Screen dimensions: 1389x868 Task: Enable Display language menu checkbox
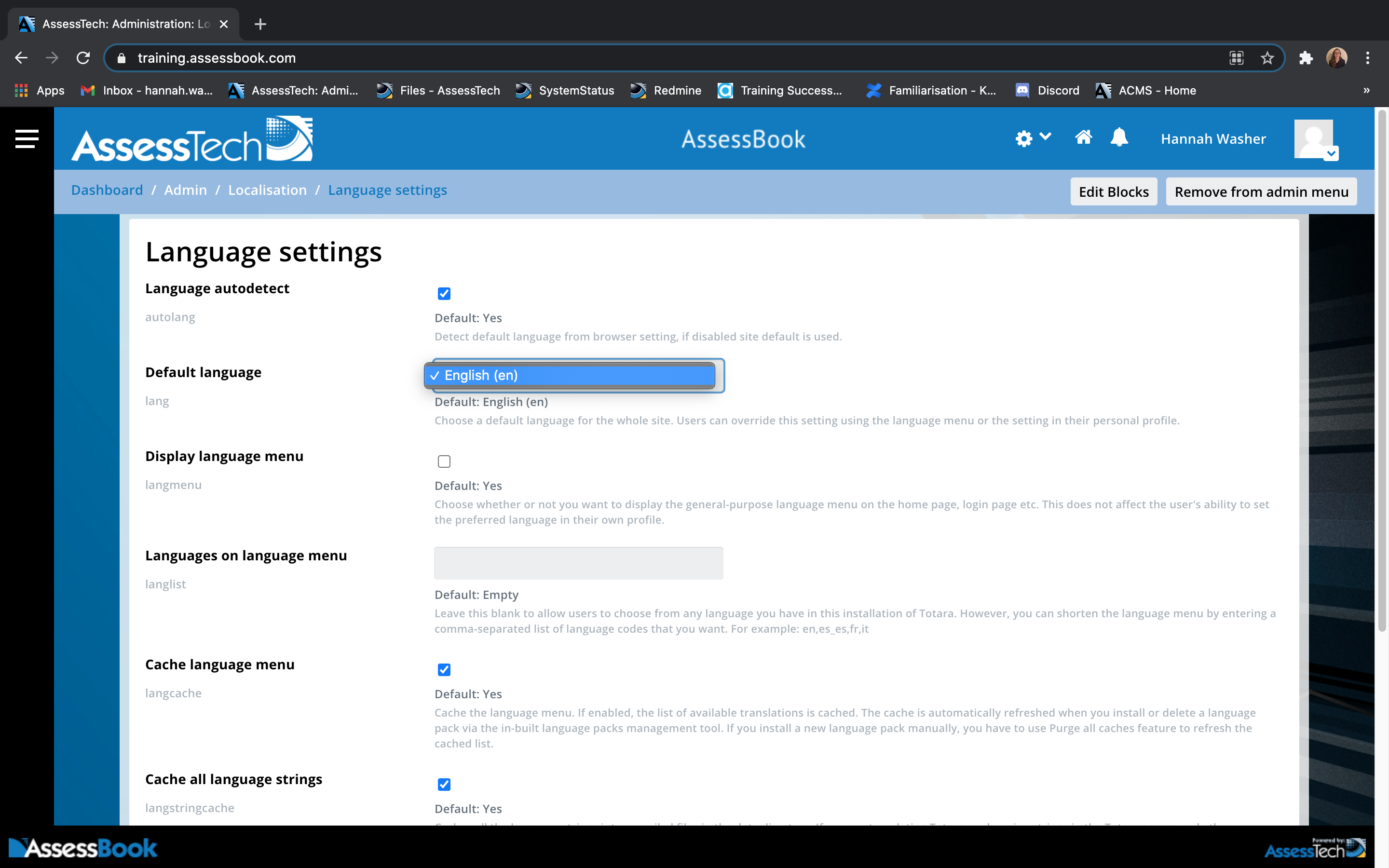point(444,461)
